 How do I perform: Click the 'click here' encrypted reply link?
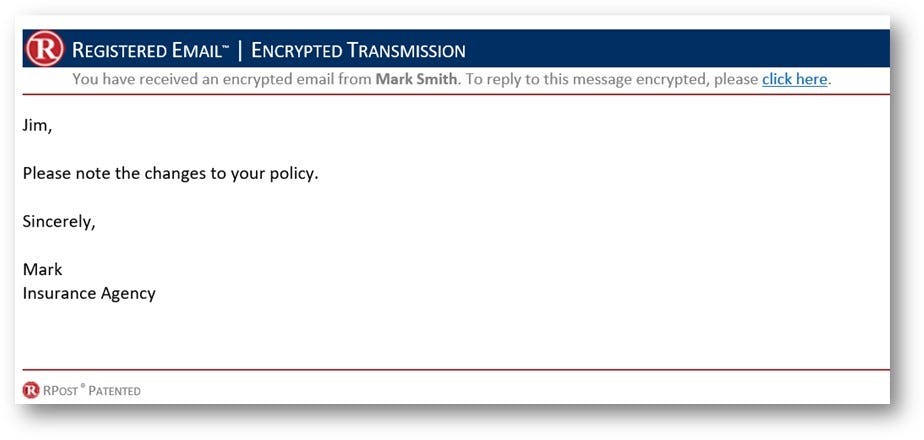point(794,79)
